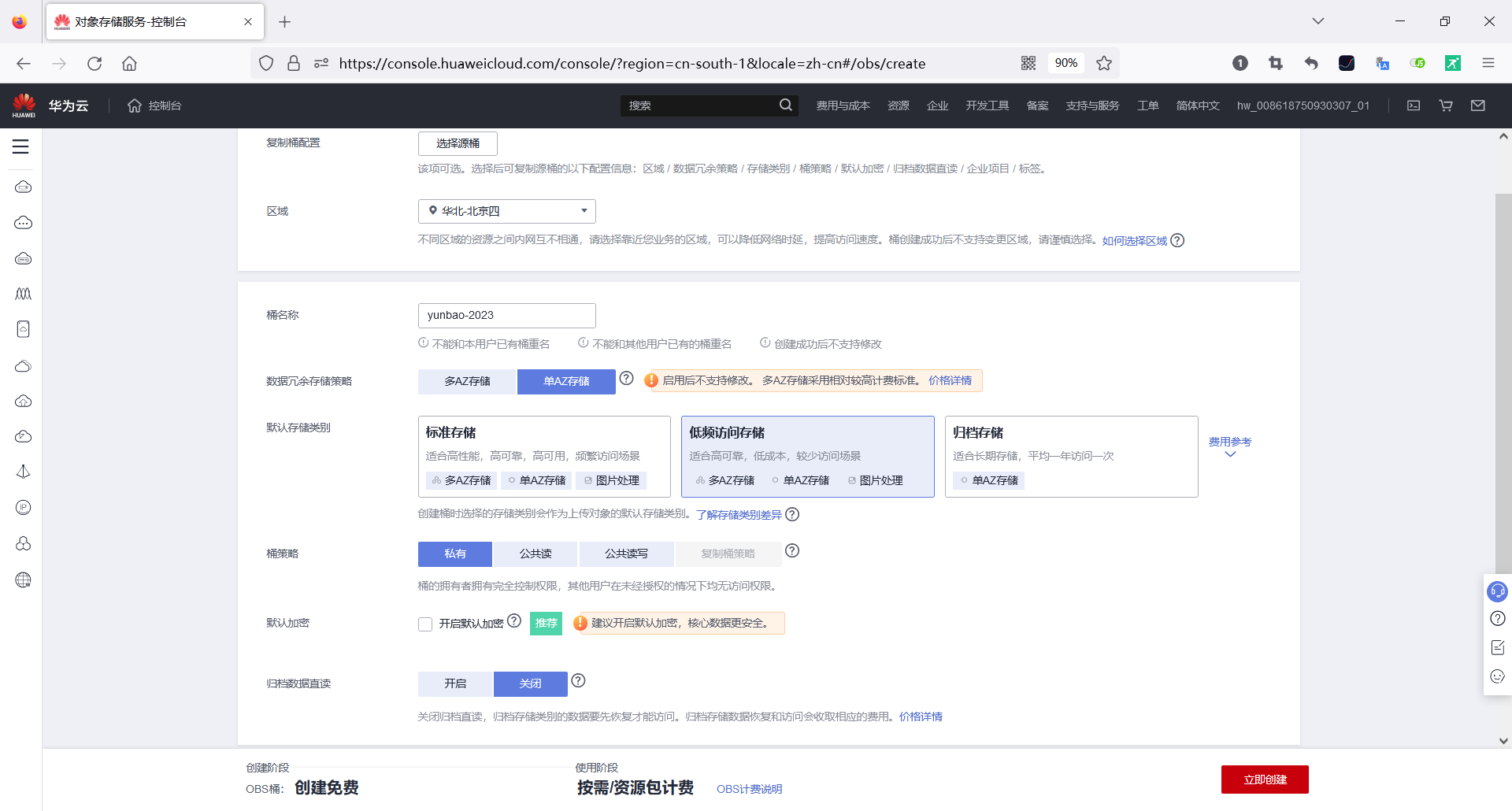
Task: Click the red 立即创建 button
Action: pyautogui.click(x=1265, y=780)
